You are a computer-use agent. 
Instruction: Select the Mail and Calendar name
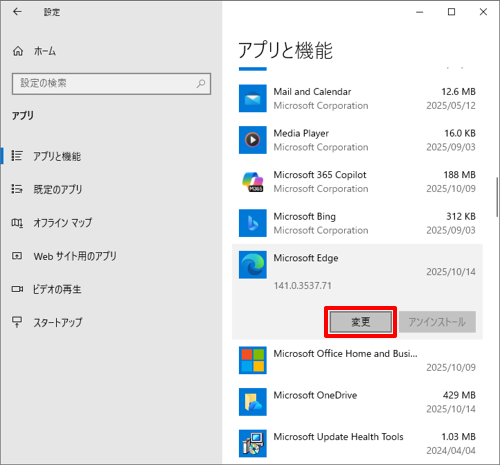coord(312,92)
